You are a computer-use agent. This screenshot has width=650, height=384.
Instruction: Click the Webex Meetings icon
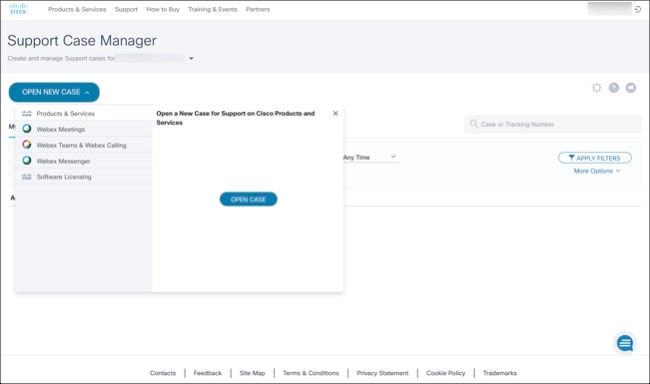tap(27, 129)
